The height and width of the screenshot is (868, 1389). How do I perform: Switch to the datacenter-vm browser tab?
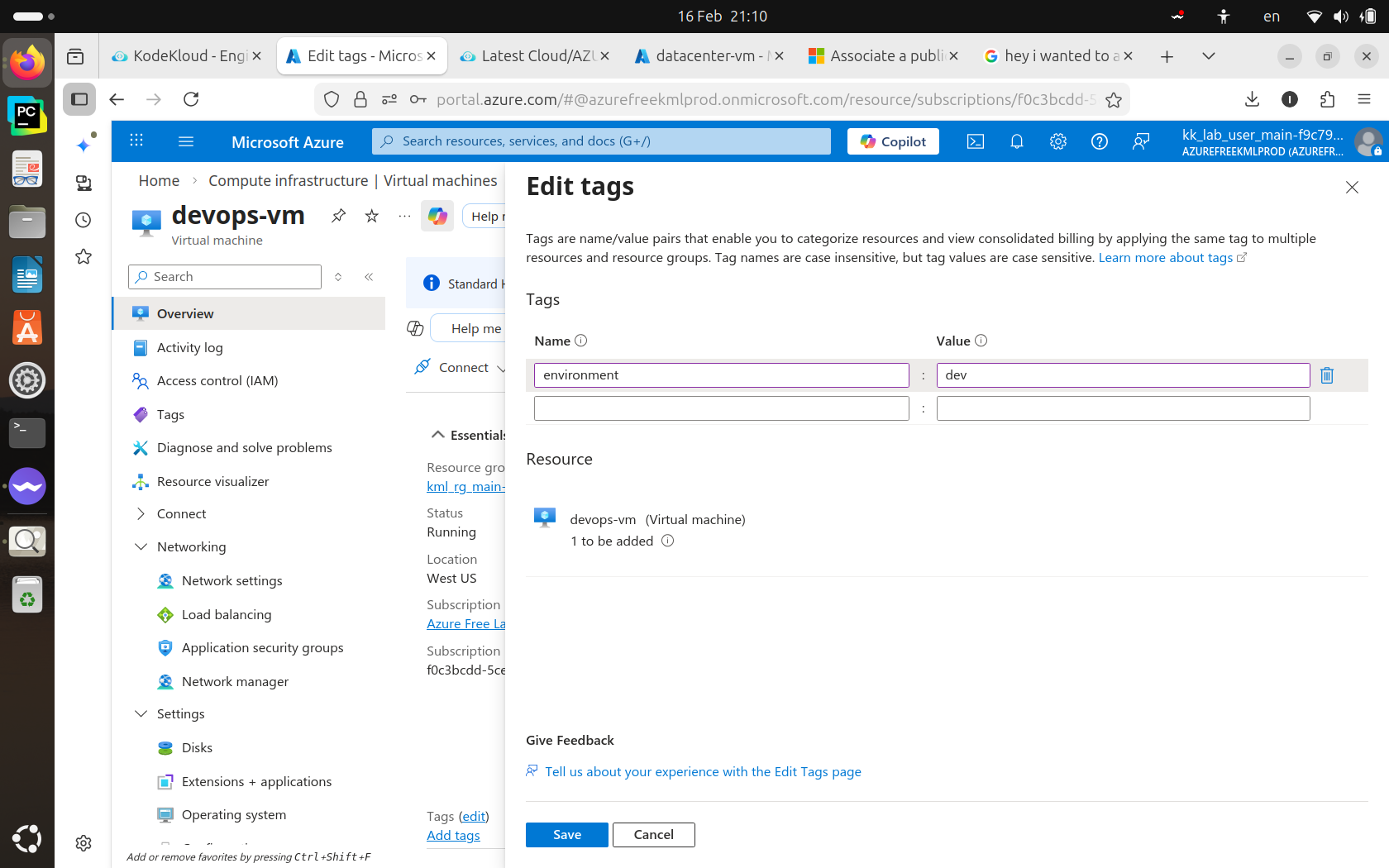[708, 56]
